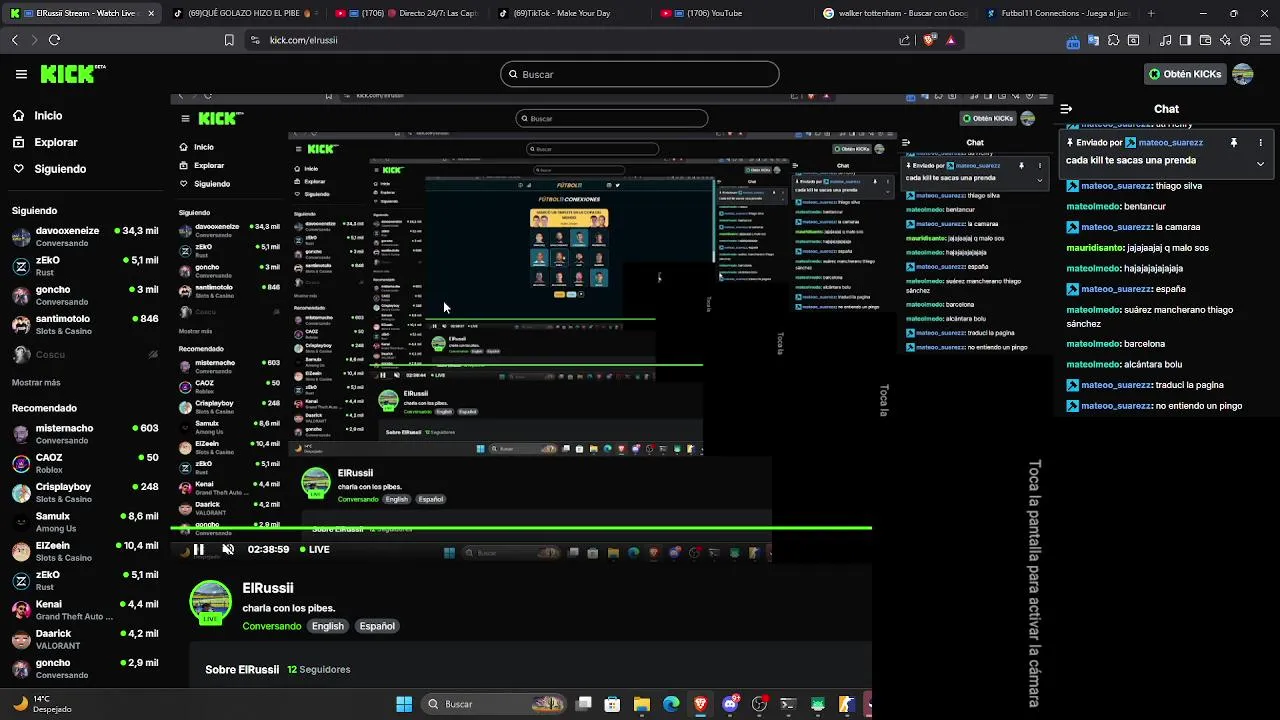Toggle the Kick hamburger sidebar menu
This screenshot has height=720, width=1280.
point(21,74)
